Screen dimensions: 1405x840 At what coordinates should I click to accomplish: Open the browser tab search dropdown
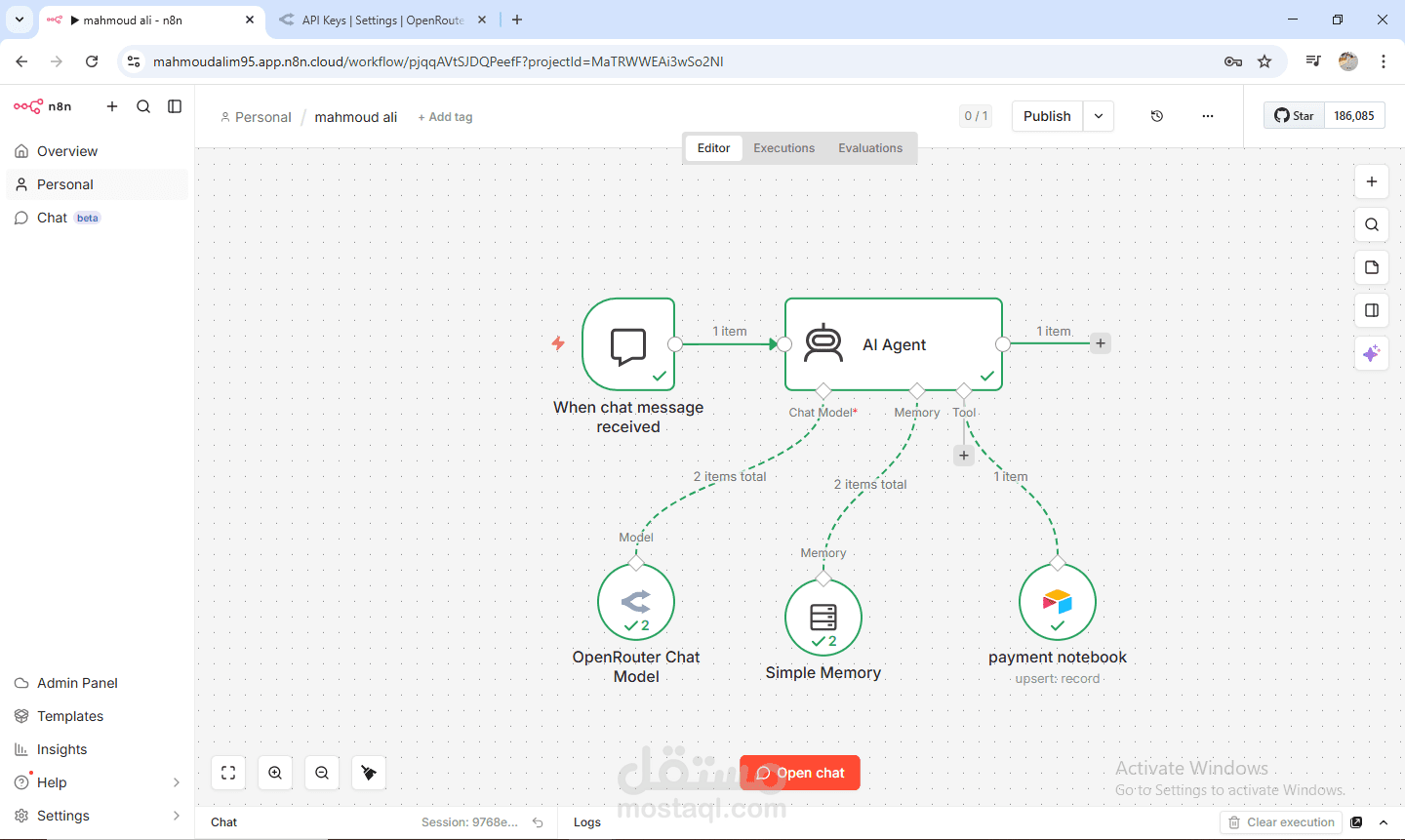[x=20, y=20]
